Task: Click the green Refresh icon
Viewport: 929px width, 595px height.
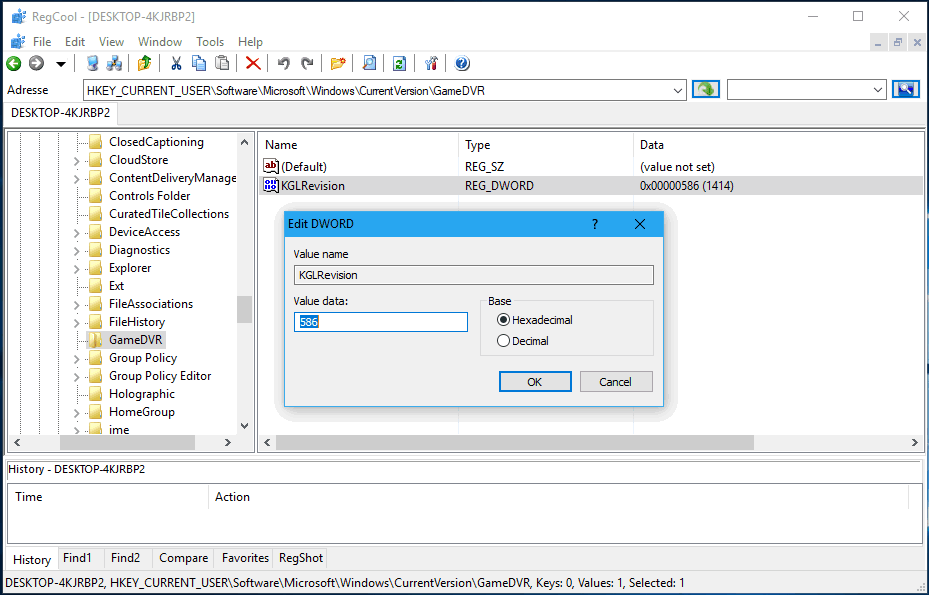Action: pos(400,63)
